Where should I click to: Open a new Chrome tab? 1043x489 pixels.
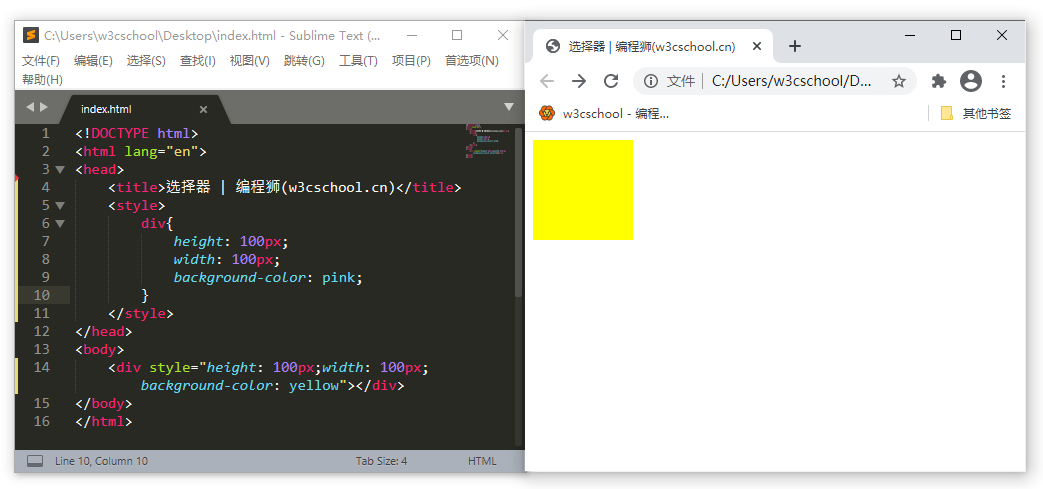pyautogui.click(x=795, y=46)
